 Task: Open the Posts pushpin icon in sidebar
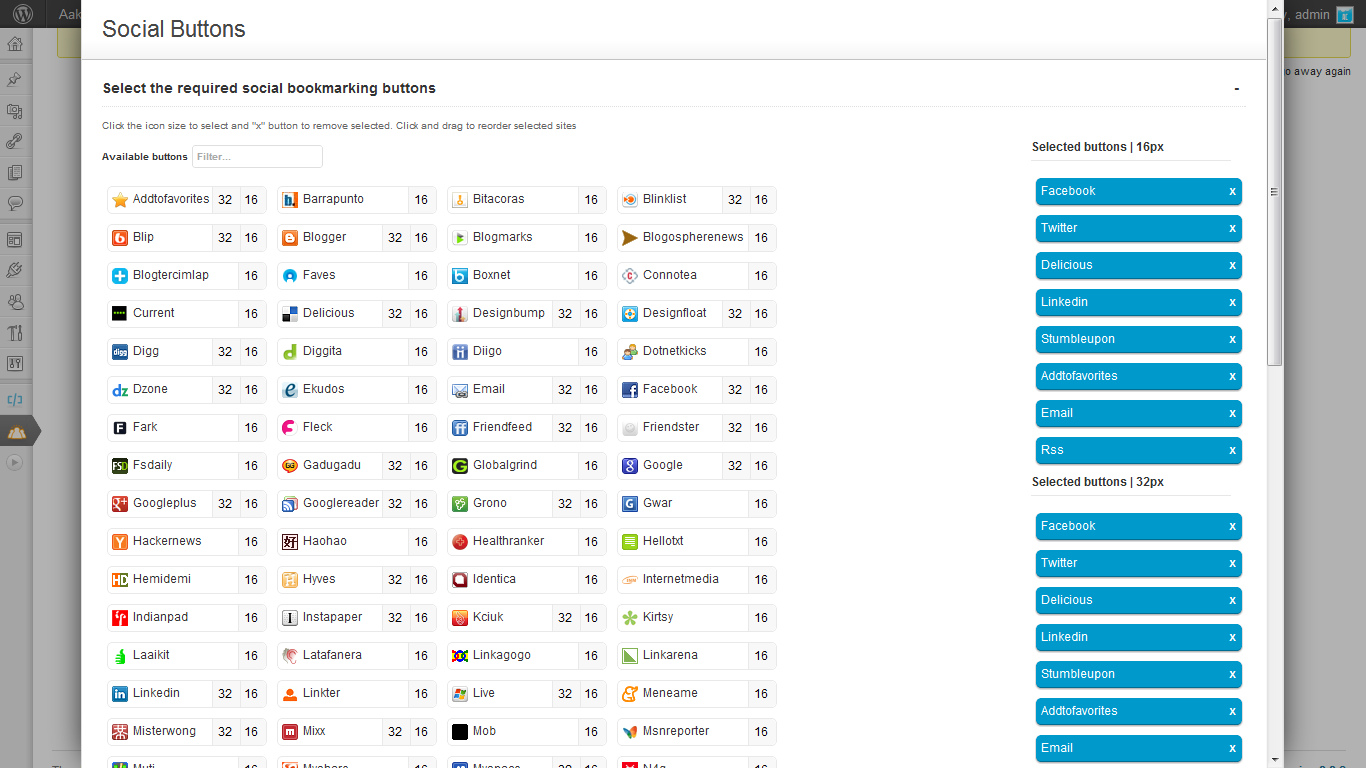[x=15, y=79]
